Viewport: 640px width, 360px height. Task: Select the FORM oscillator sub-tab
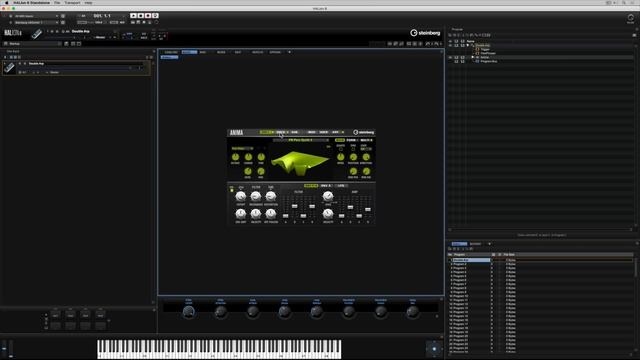(351, 140)
